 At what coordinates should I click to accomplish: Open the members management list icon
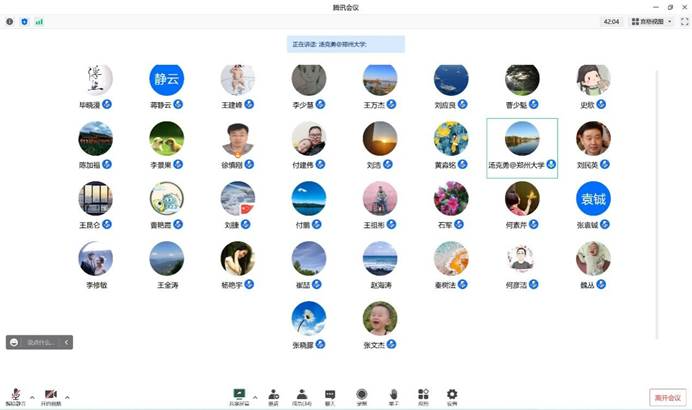(302, 397)
